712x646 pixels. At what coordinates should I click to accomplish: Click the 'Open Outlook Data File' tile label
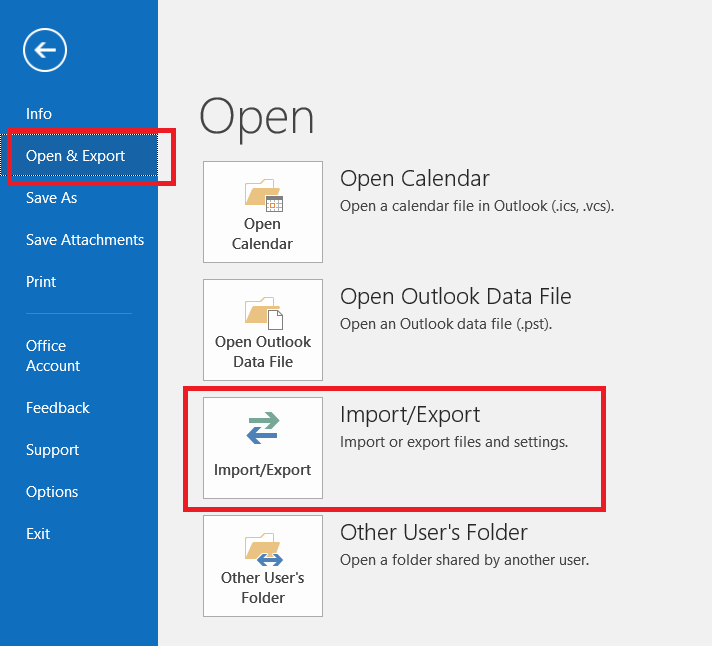click(263, 352)
